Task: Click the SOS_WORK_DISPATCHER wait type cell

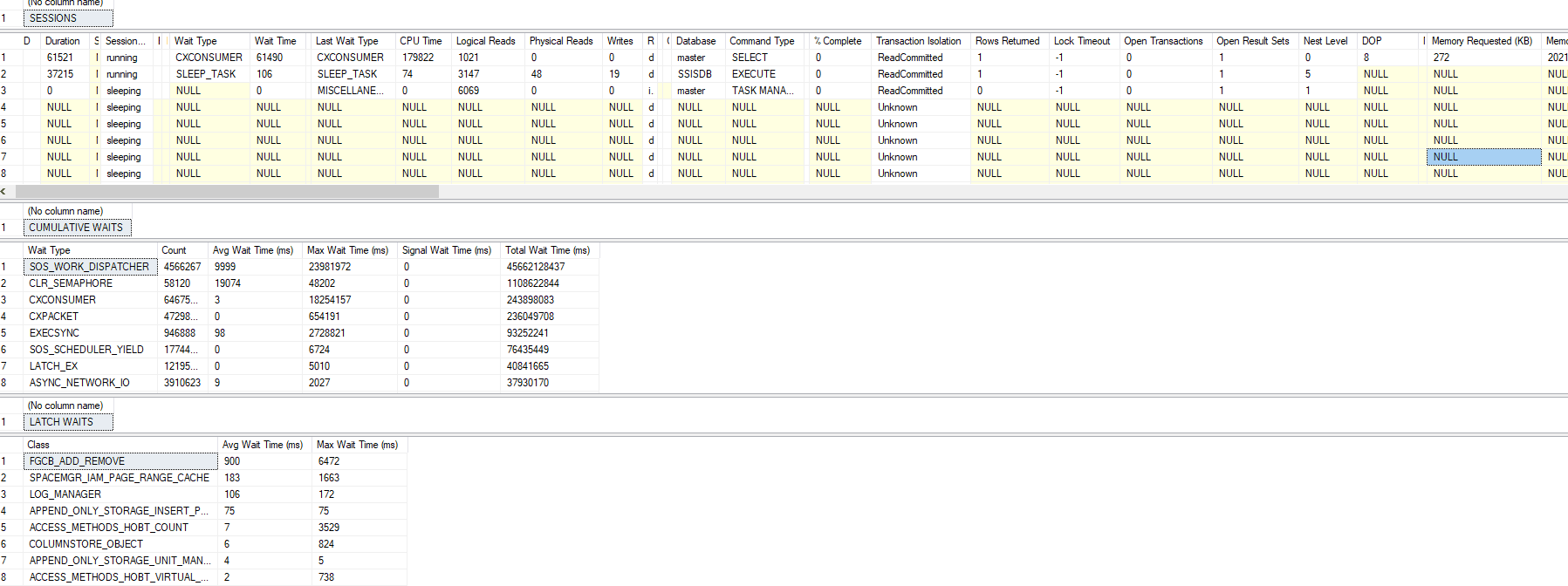Action: click(89, 267)
